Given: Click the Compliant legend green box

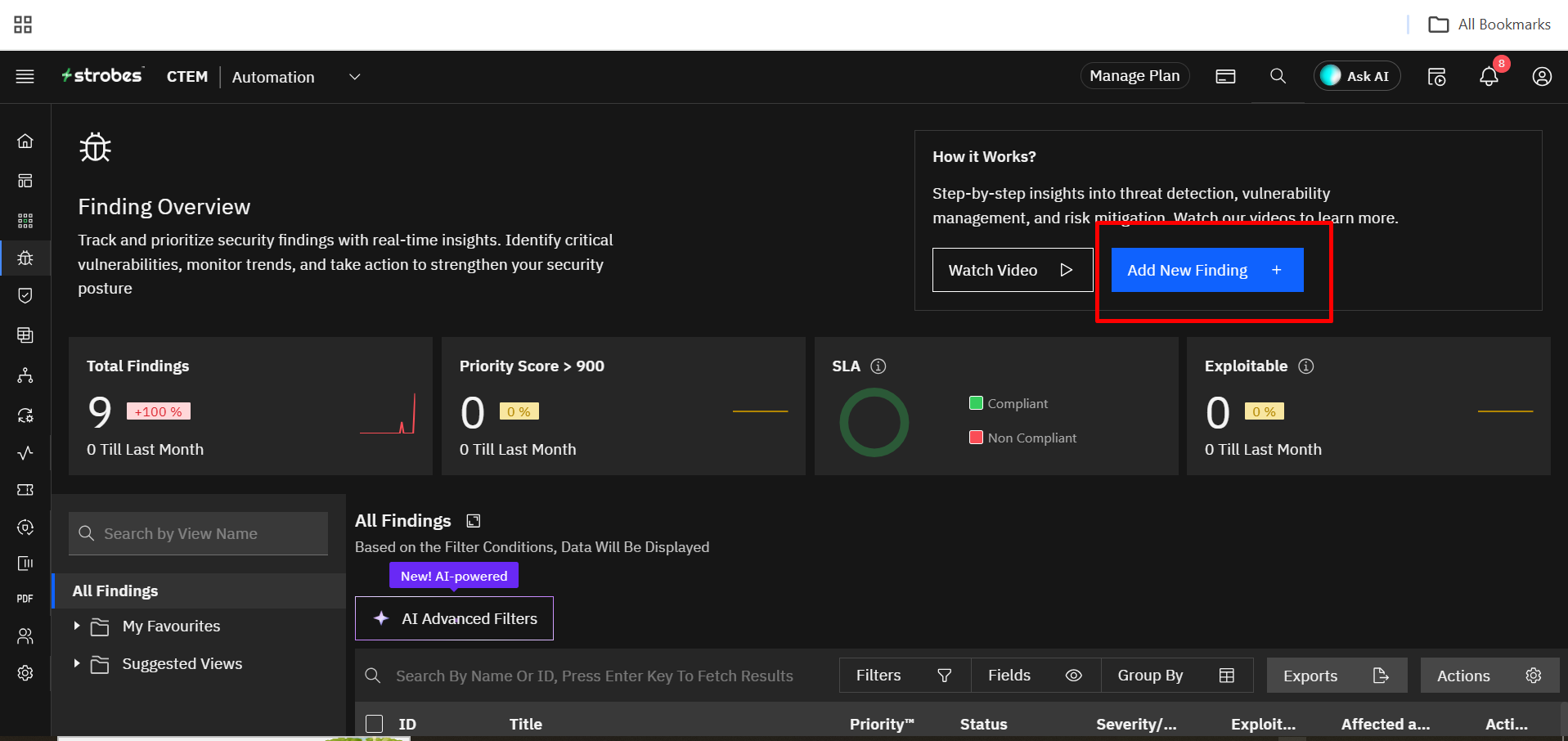Looking at the screenshot, I should pyautogui.click(x=976, y=402).
